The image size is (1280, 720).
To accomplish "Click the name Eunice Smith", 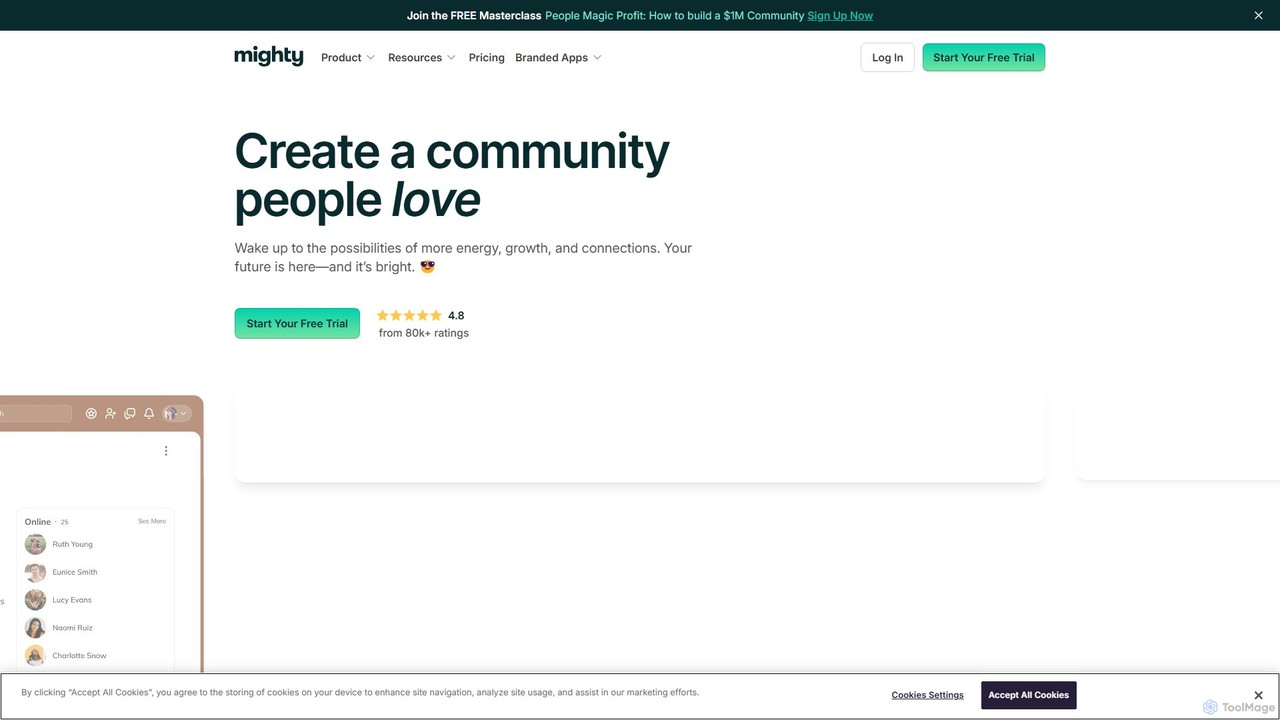I will pos(75,572).
